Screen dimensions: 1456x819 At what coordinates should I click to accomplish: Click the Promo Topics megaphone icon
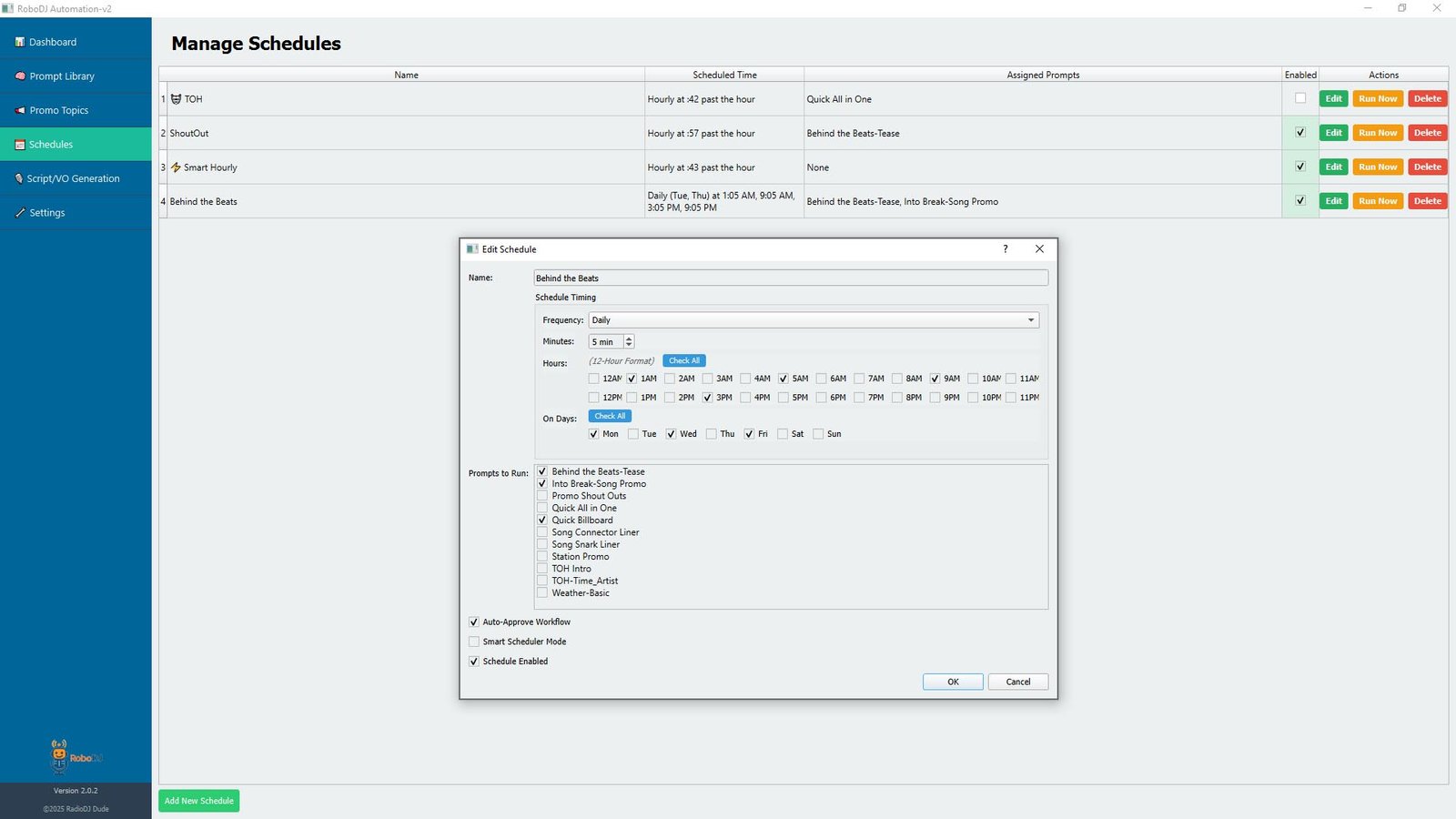coord(20,110)
